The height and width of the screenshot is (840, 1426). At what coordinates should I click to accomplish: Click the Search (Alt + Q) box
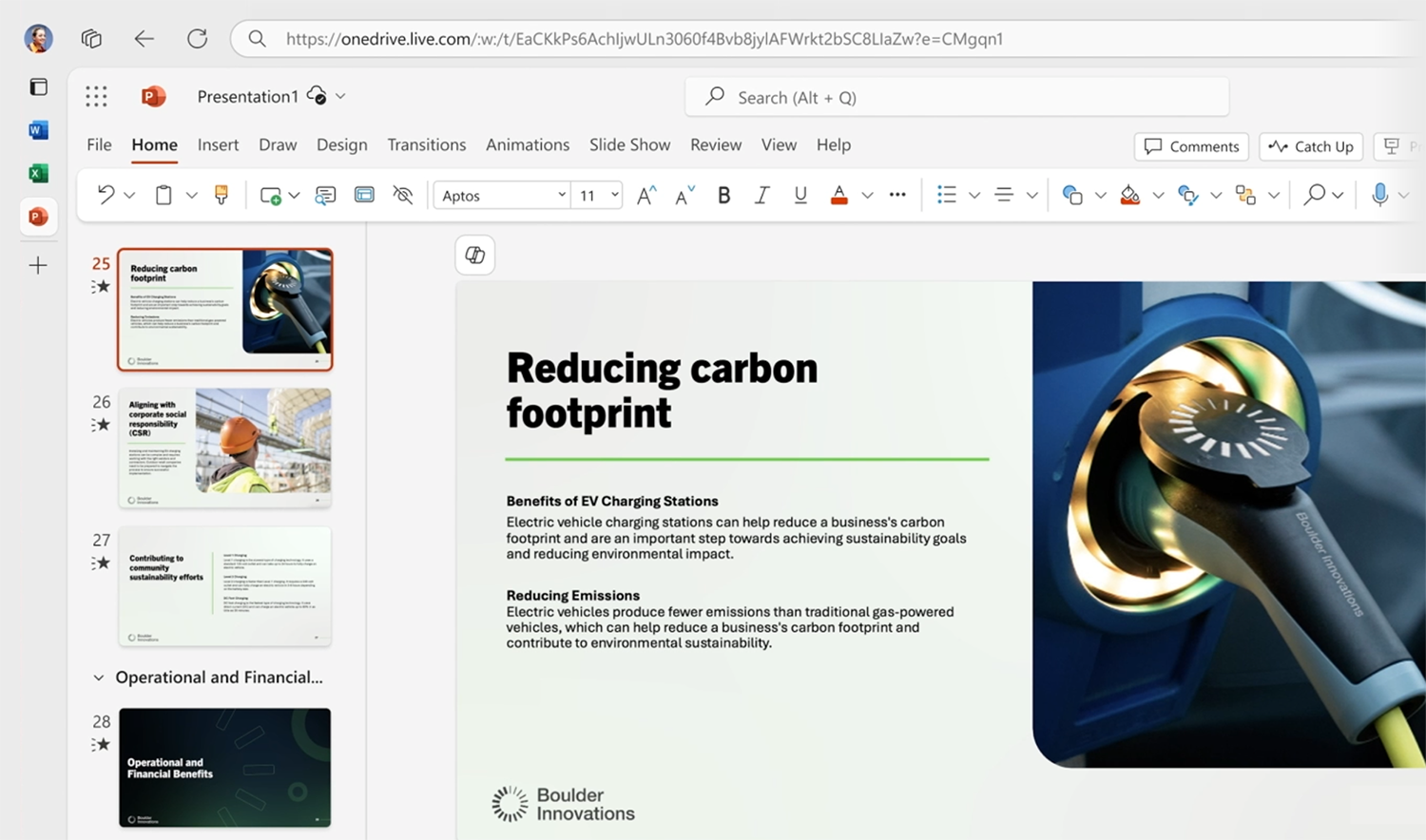[x=956, y=97]
